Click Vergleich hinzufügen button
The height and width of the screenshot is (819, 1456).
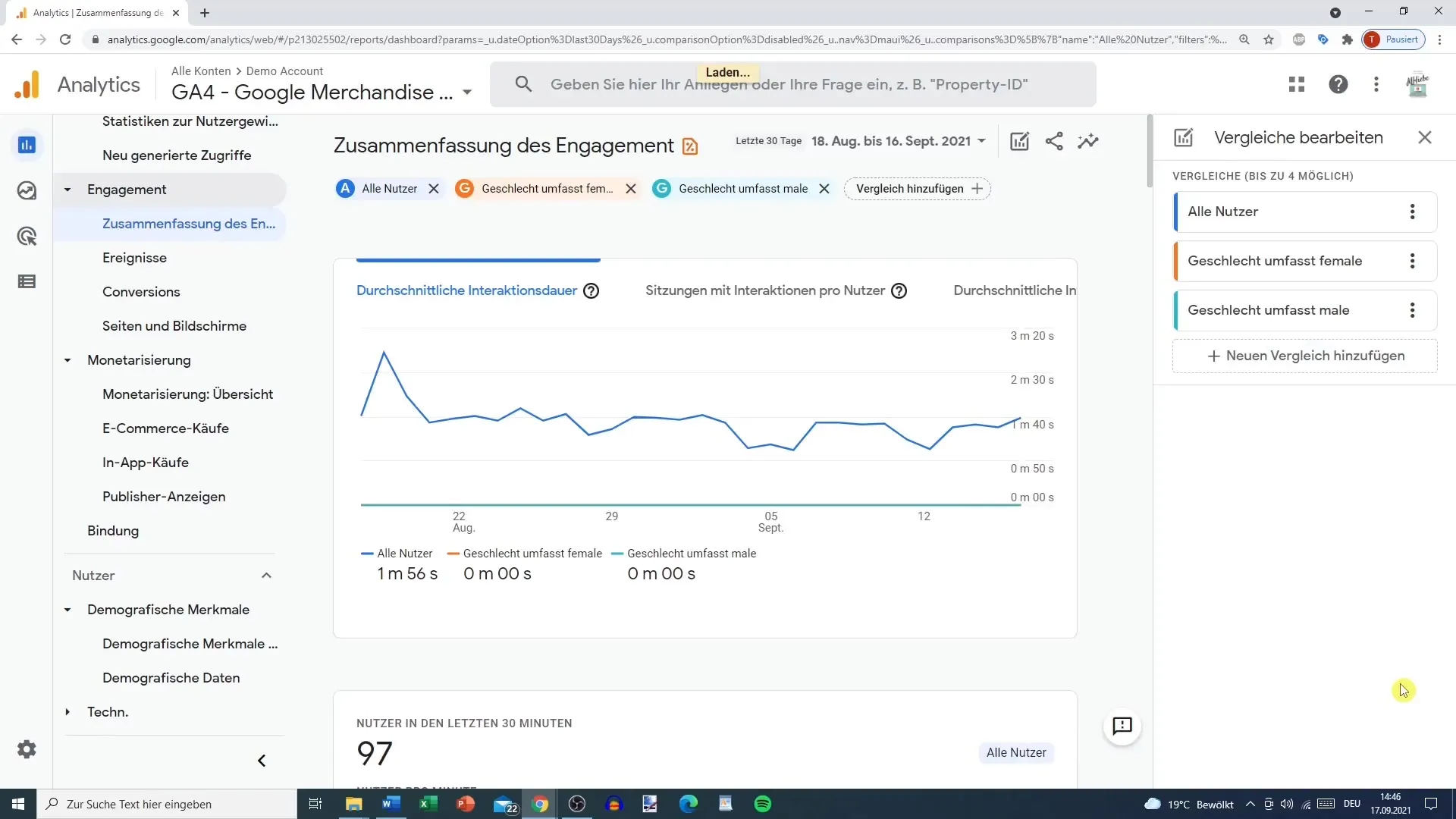(x=918, y=189)
